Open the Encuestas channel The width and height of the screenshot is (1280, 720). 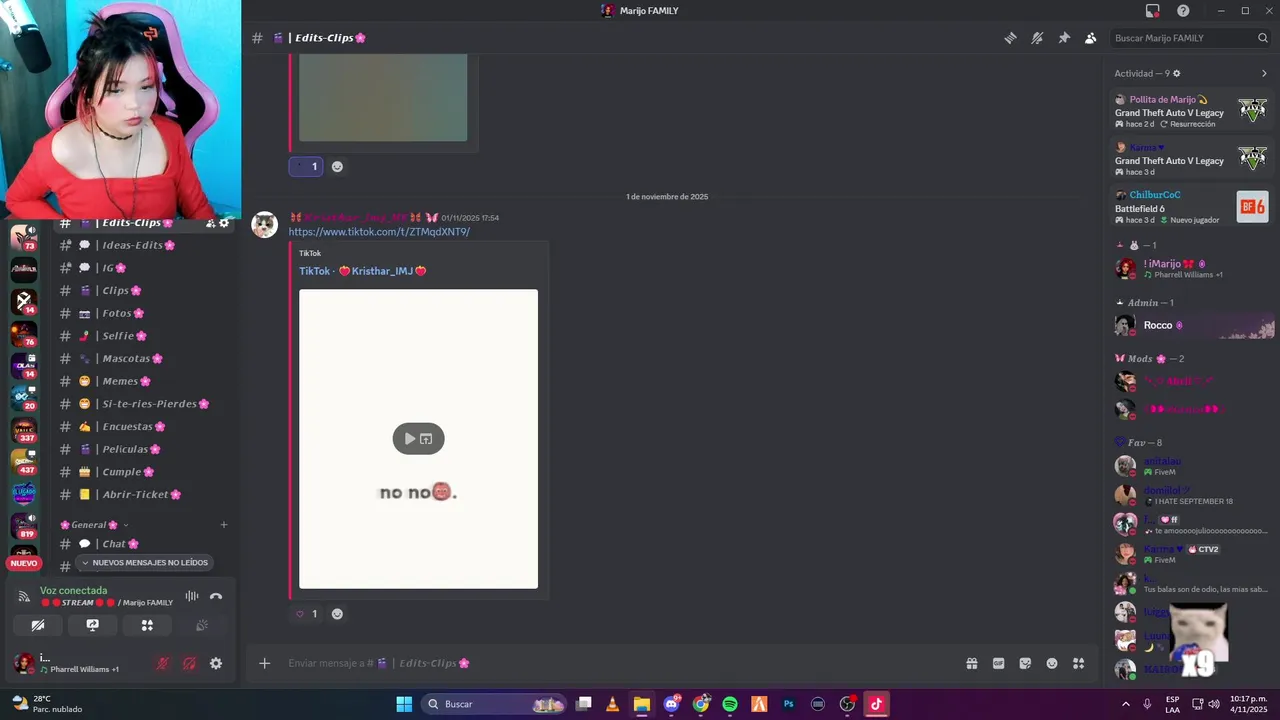pyautogui.click(x=145, y=427)
